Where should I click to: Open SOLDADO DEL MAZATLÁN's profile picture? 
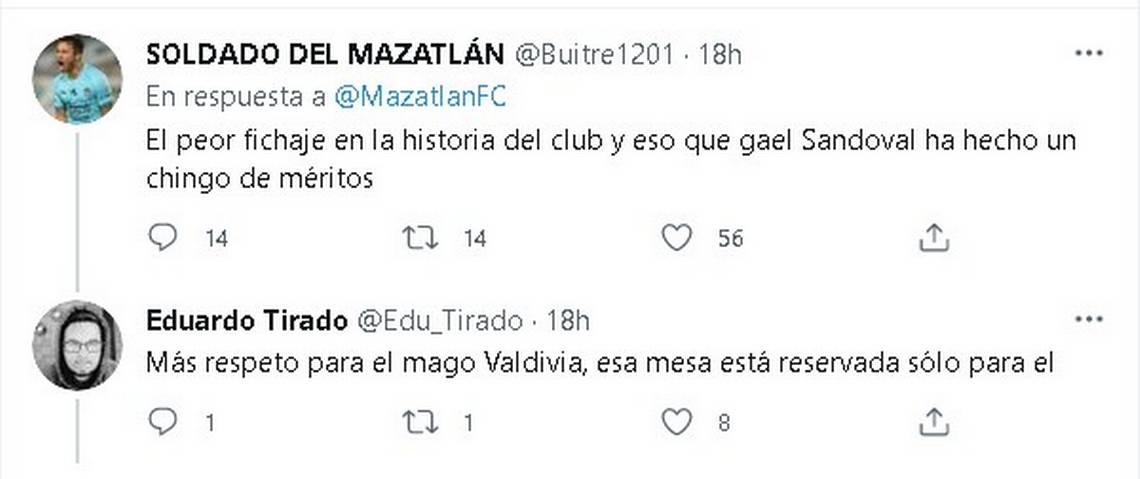(77, 79)
